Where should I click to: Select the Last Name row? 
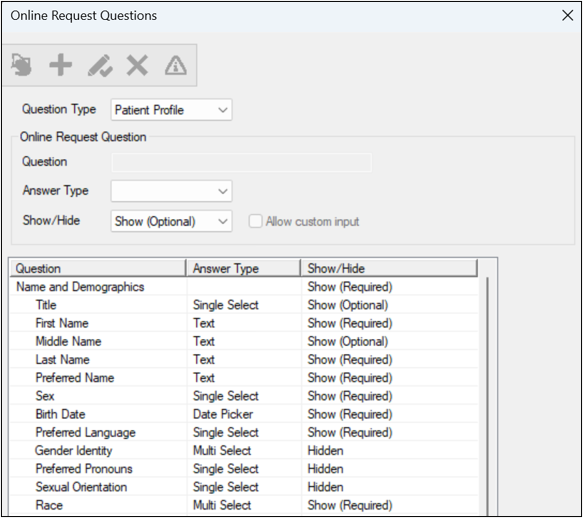(x=244, y=360)
